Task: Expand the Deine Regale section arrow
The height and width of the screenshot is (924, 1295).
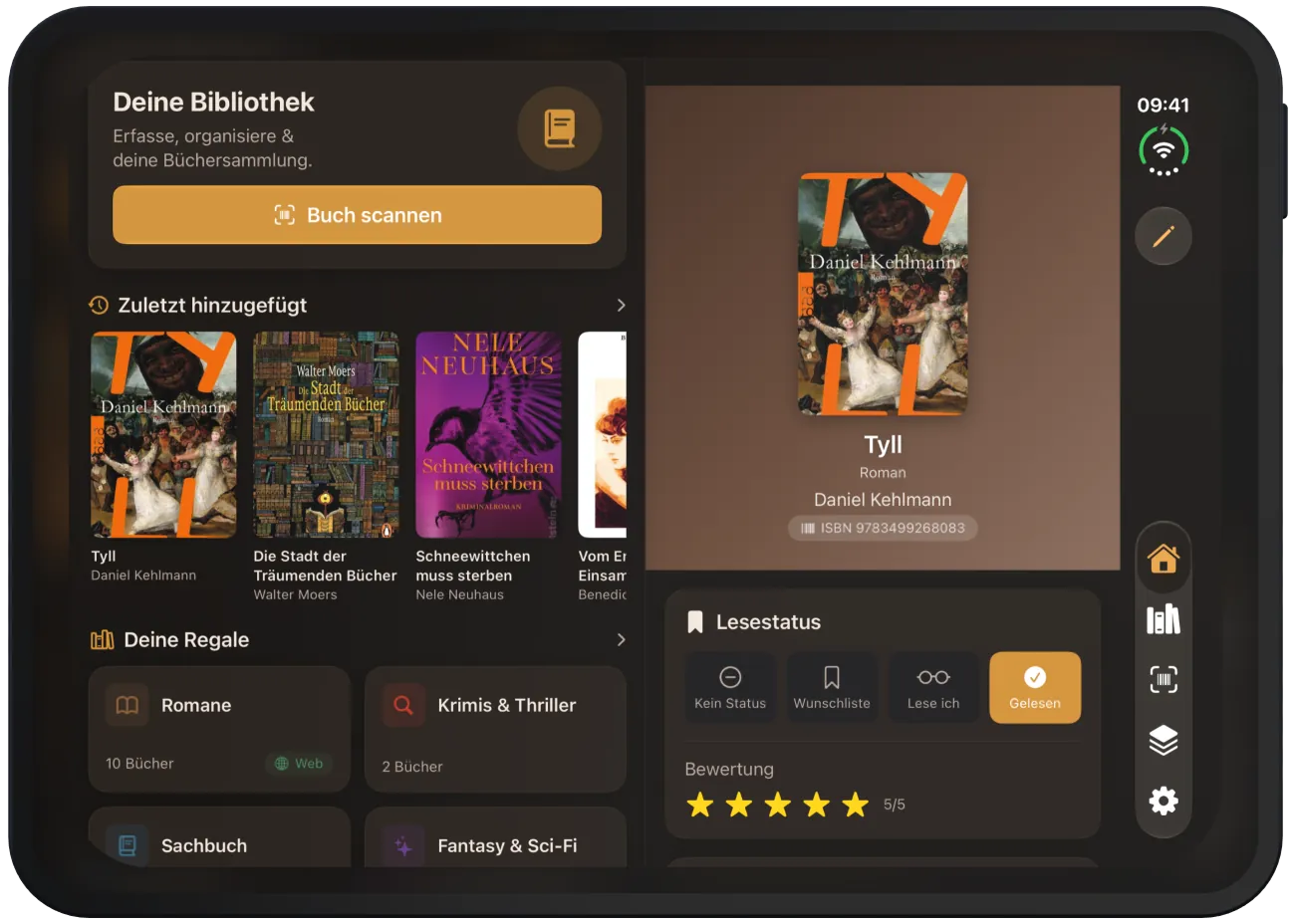Action: (x=621, y=639)
